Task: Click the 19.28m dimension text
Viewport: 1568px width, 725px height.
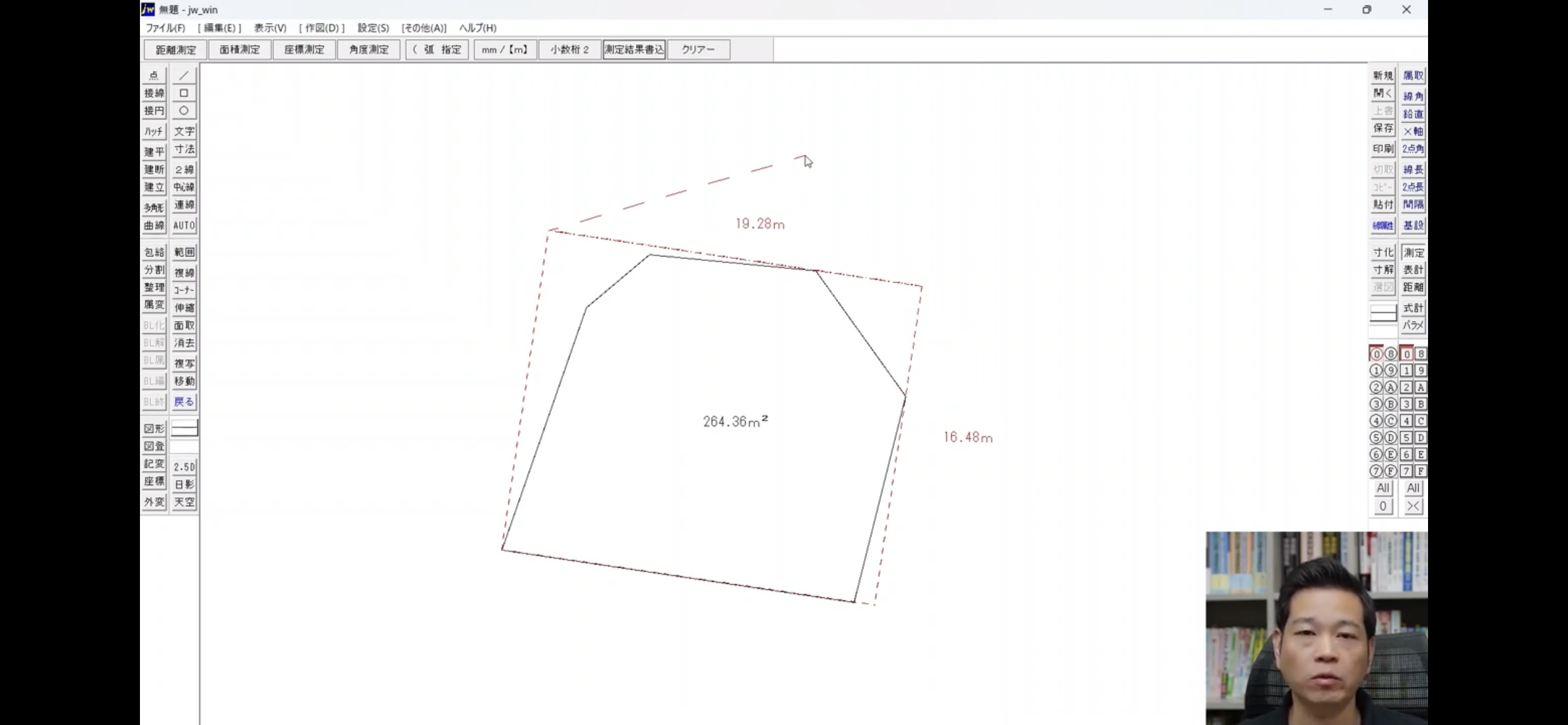Action: 760,224
